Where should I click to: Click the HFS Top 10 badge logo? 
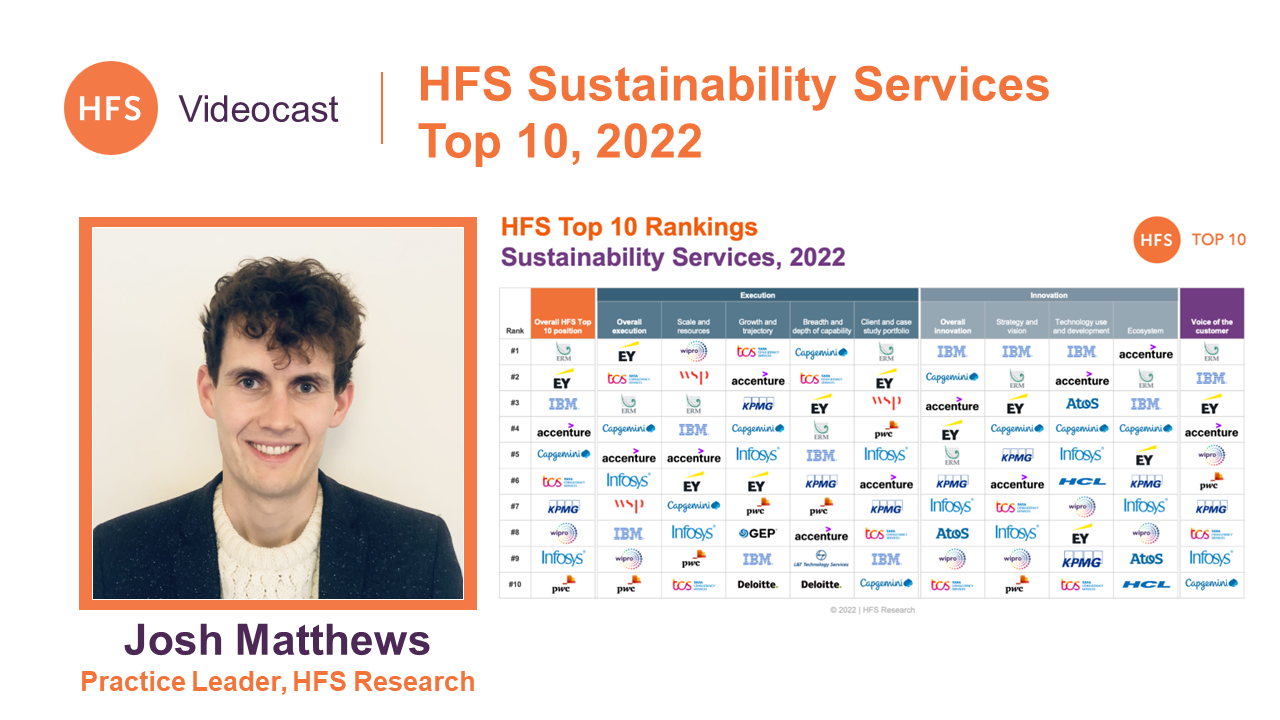1157,240
